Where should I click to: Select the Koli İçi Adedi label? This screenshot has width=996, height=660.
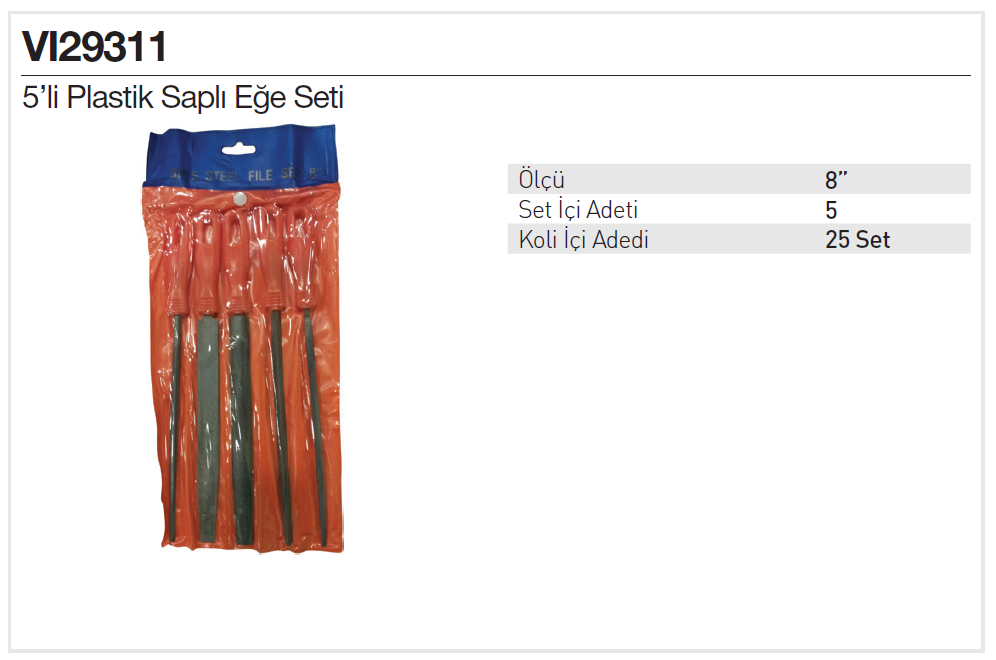[x=583, y=240]
